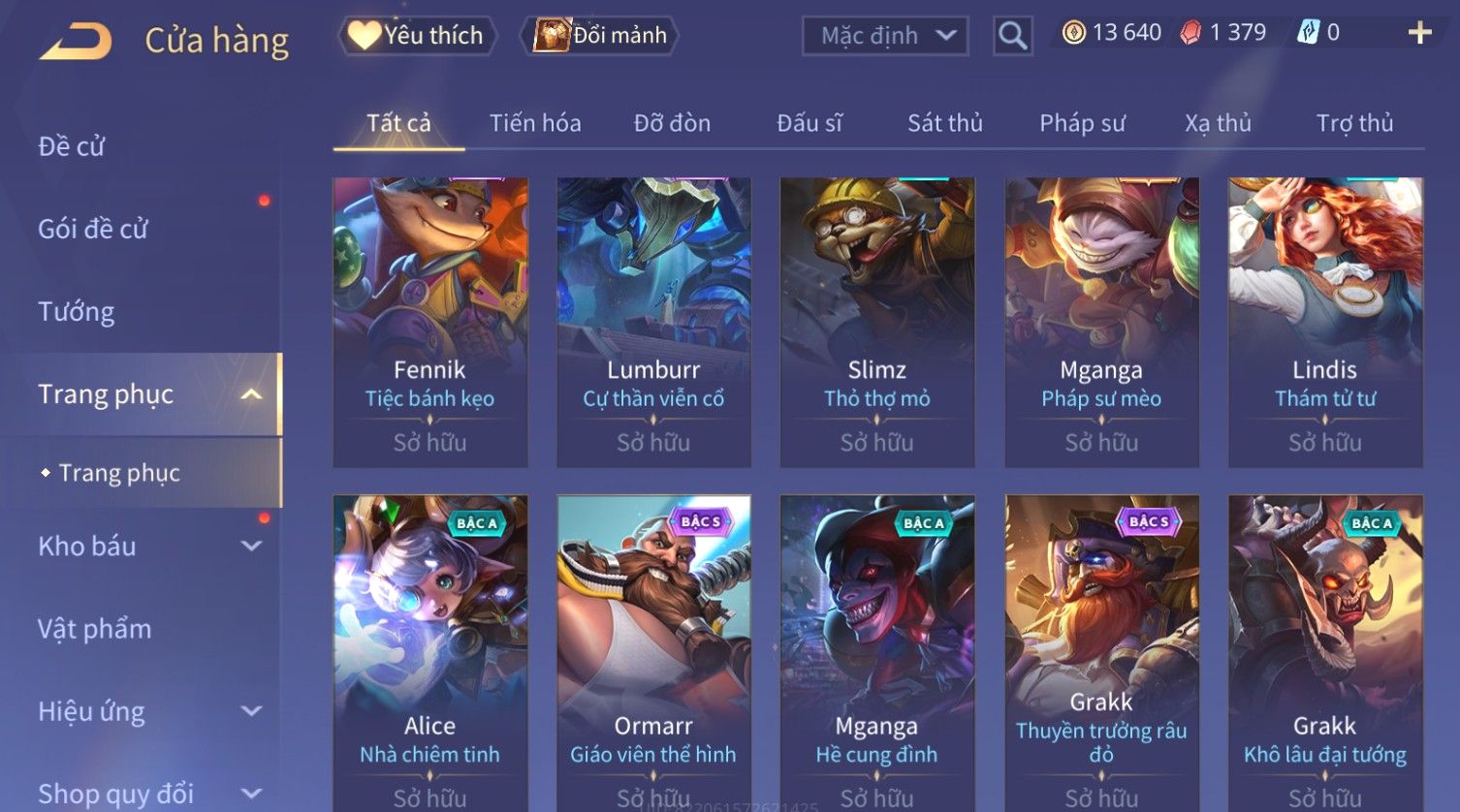The height and width of the screenshot is (812, 1460).
Task: Open Yêu thích heart favorites
Action: click(x=417, y=36)
